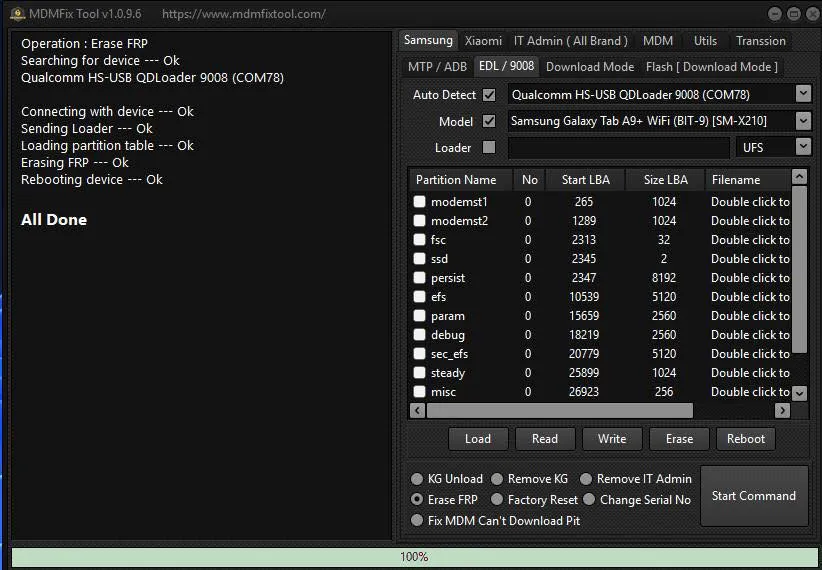The width and height of the screenshot is (822, 570).
Task: Check the sec_efs partition checkbox
Action: pos(419,353)
